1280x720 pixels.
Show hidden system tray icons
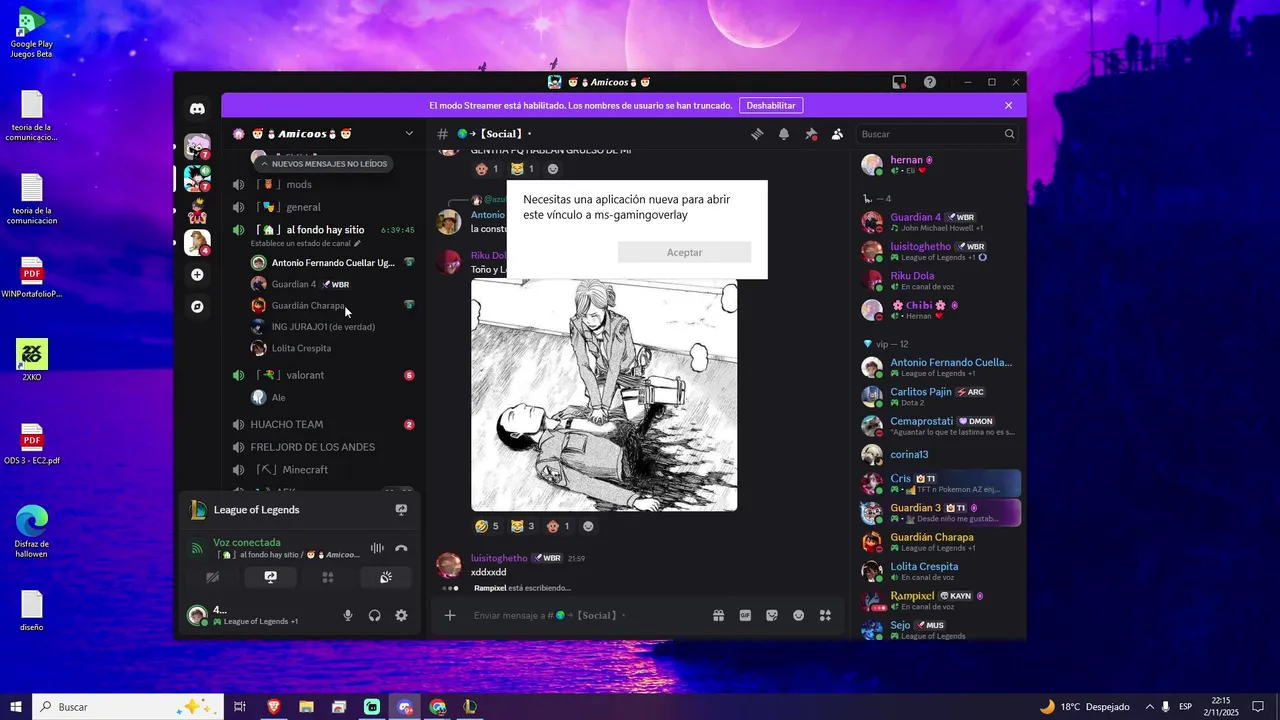1149,707
